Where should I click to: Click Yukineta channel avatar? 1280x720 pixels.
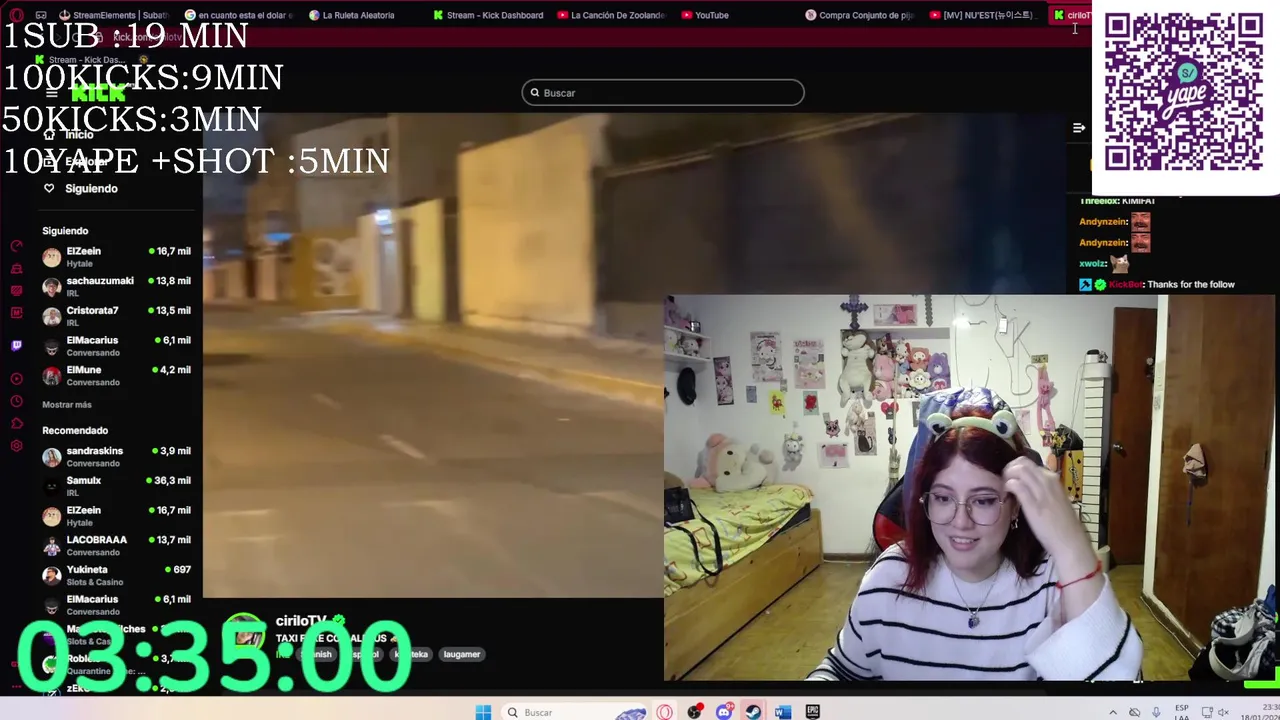[x=52, y=576]
